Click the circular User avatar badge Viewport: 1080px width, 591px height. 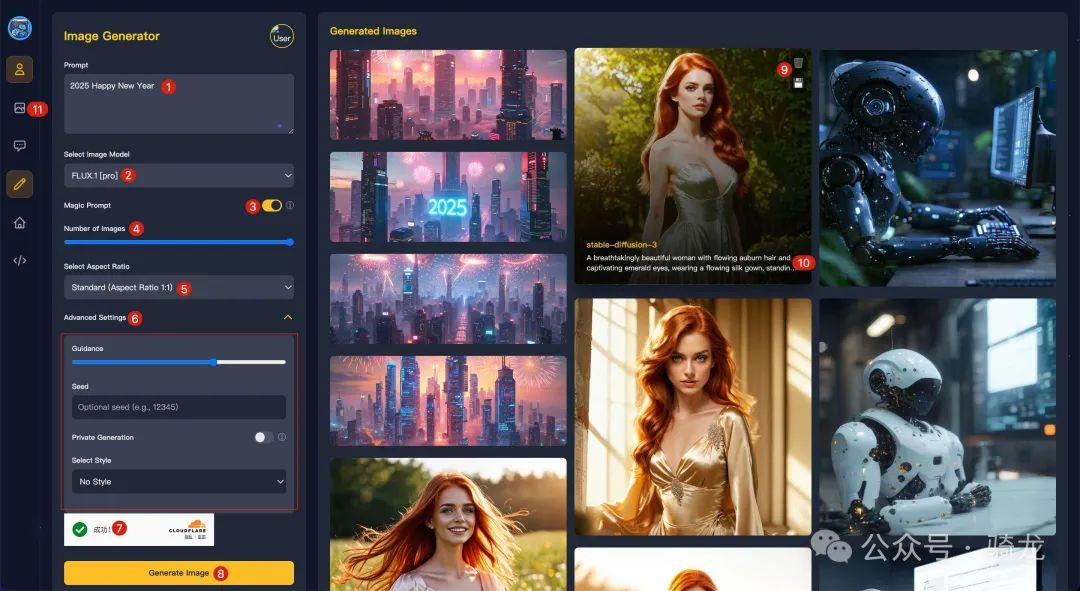point(282,37)
